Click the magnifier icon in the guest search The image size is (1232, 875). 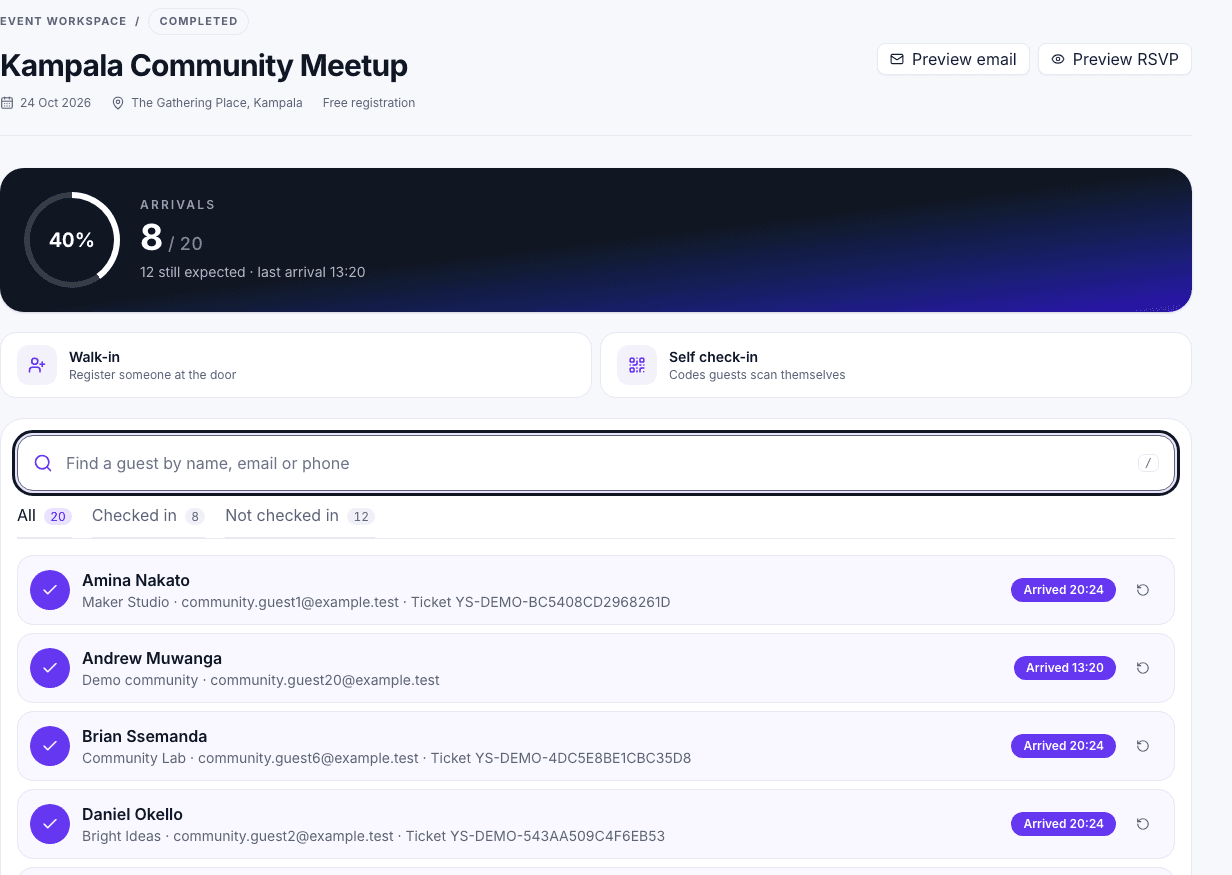[43, 463]
